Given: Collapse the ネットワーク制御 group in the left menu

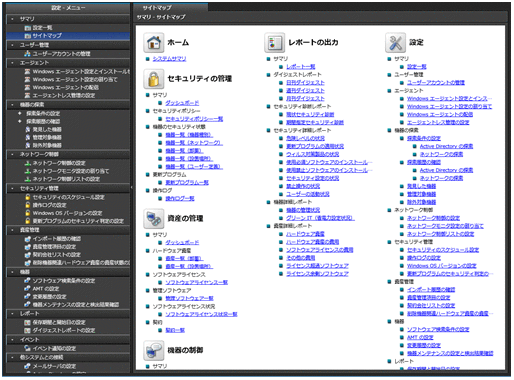Looking at the screenshot, I should [12, 154].
